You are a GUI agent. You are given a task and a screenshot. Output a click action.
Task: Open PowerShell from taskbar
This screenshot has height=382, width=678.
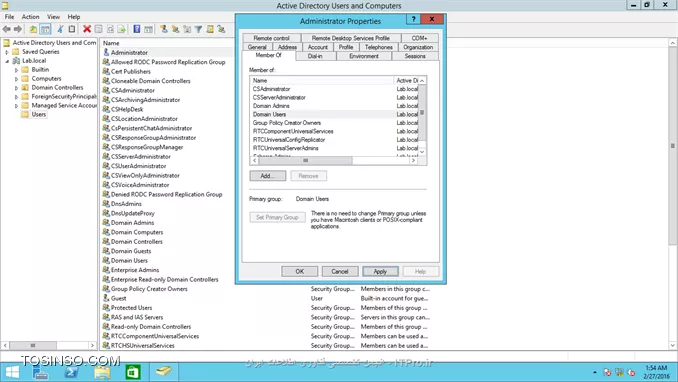click(x=71, y=372)
